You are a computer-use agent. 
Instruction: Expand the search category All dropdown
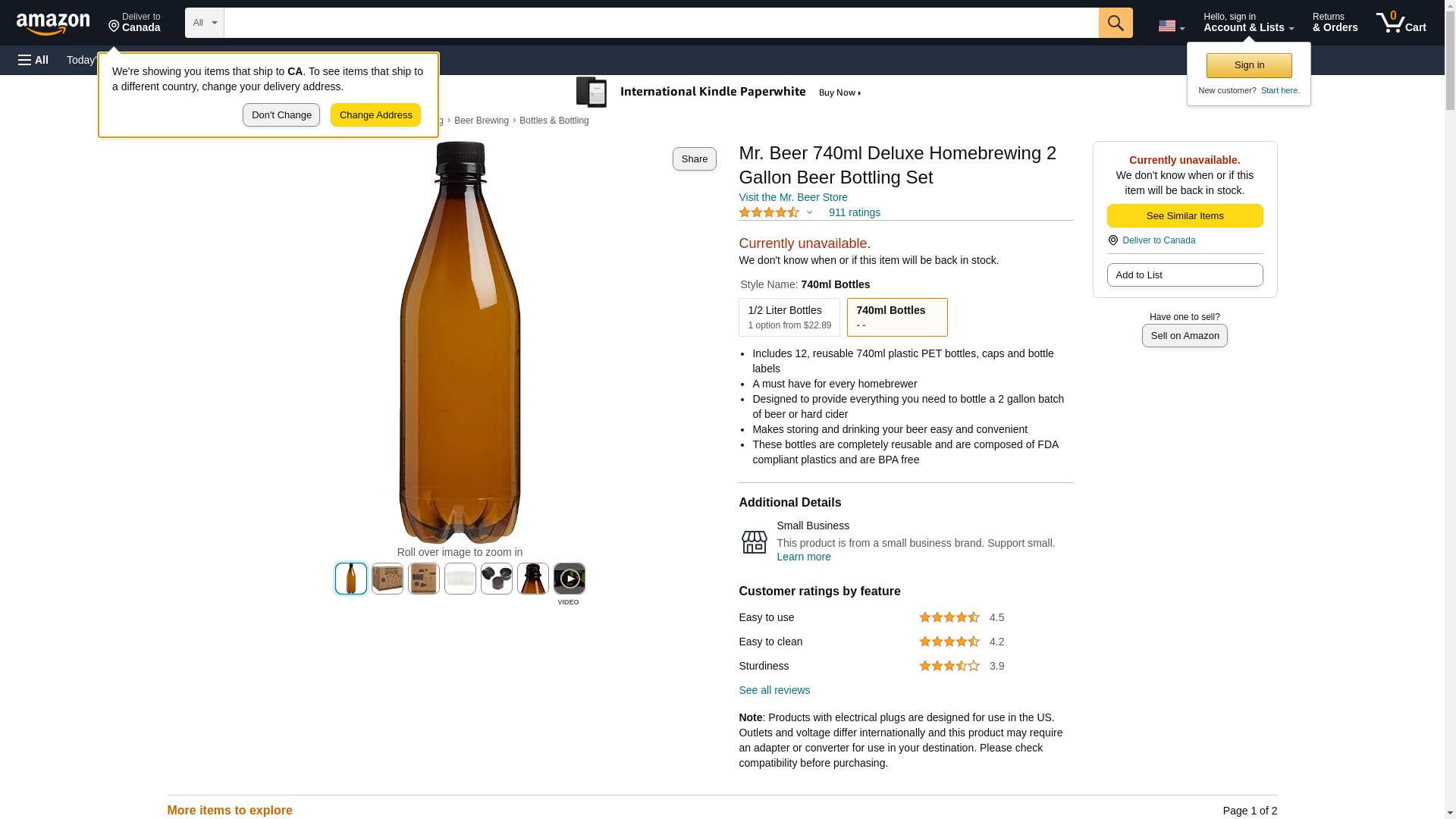pyautogui.click(x=204, y=23)
